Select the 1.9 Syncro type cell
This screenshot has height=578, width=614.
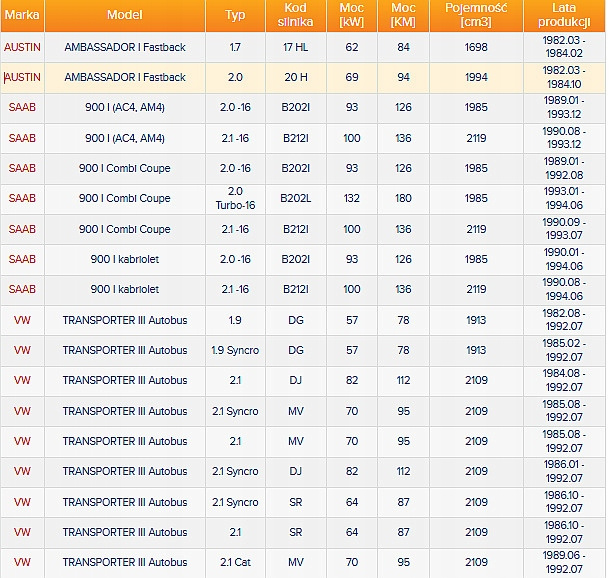click(235, 350)
